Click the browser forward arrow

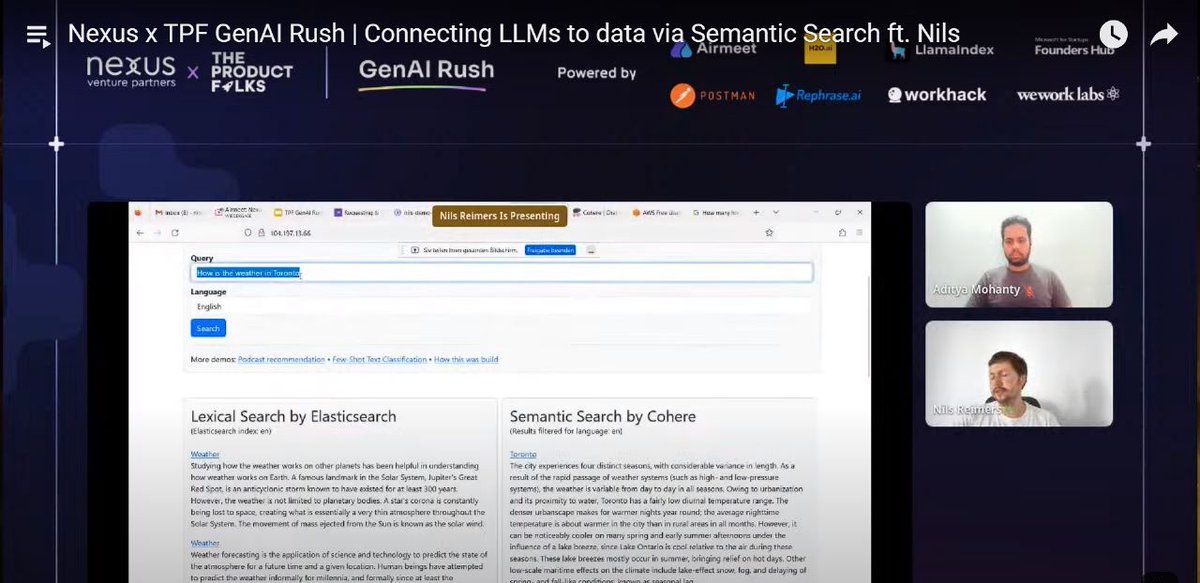157,232
